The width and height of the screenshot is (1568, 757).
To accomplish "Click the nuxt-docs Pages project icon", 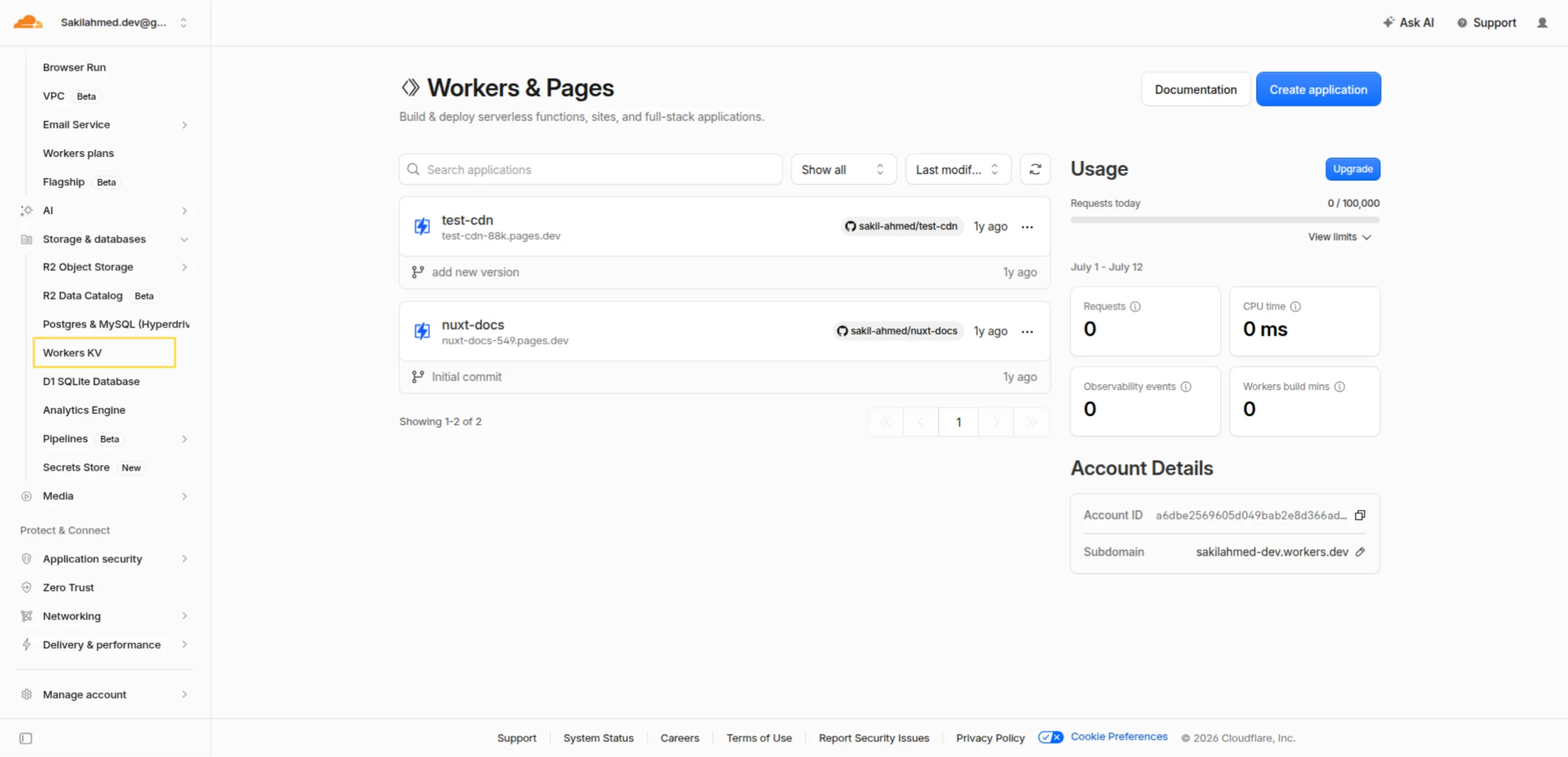I will pos(422,331).
